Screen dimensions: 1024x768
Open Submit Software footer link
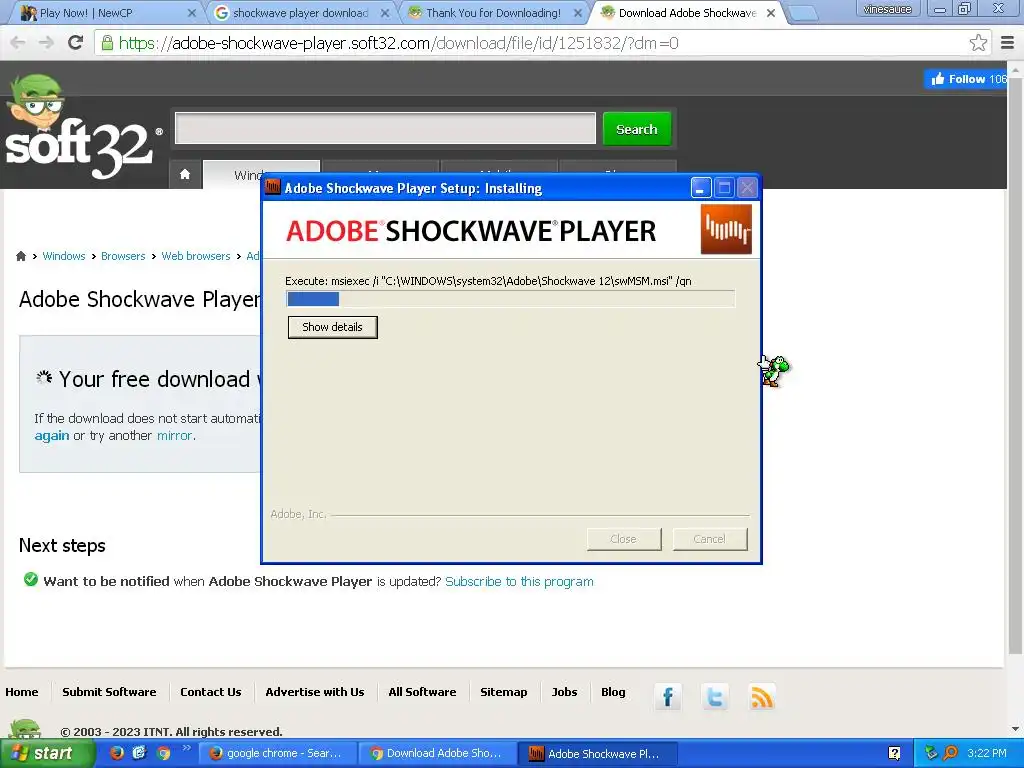[109, 692]
